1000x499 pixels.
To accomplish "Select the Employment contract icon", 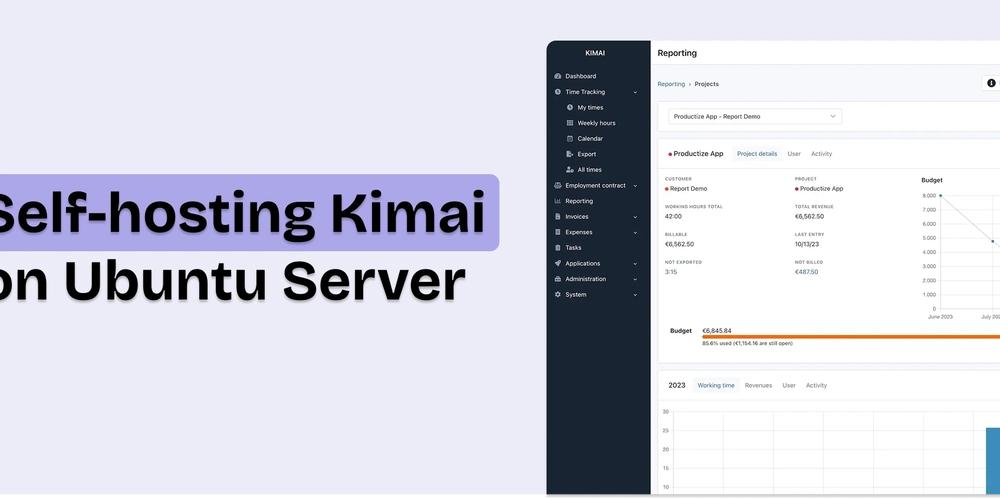I will coord(558,186).
